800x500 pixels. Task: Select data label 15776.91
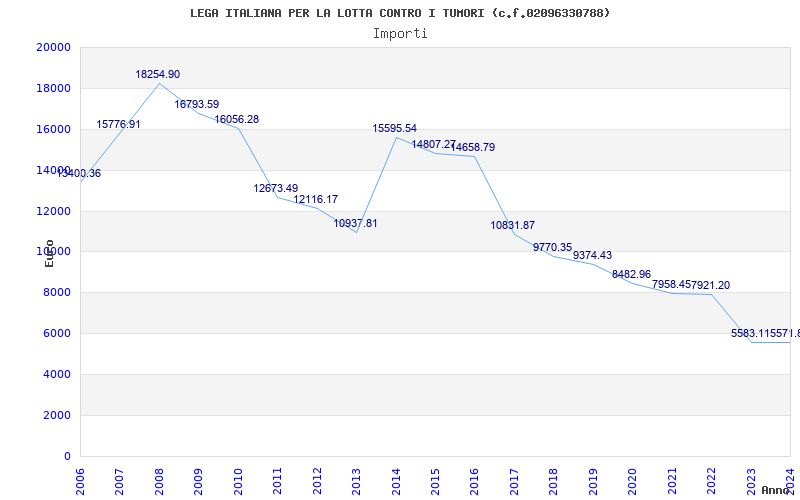[118, 124]
